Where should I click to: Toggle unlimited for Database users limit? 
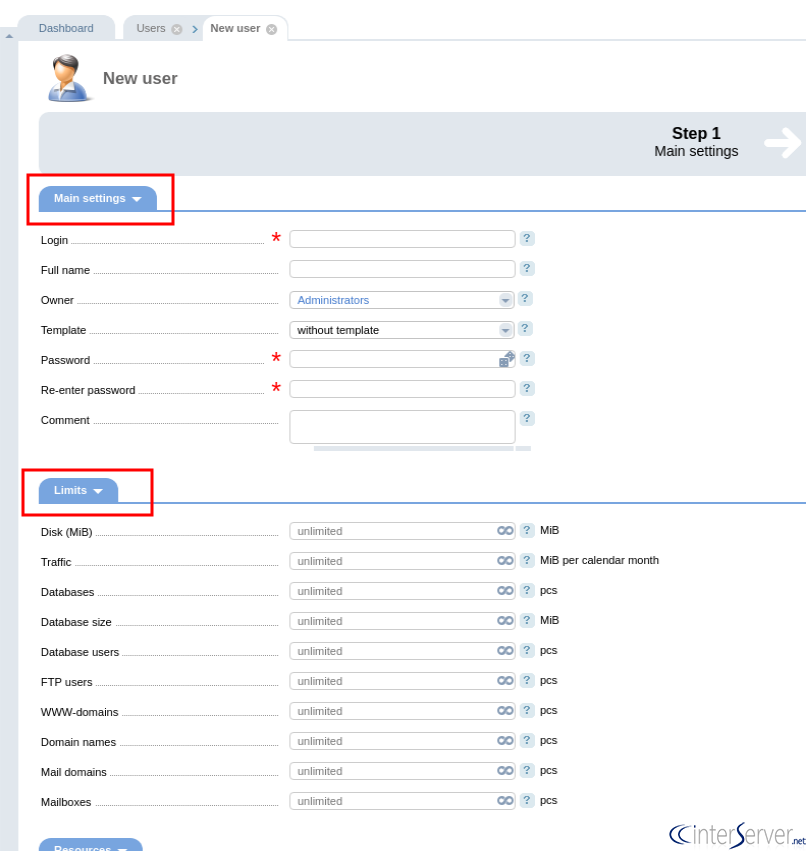pyautogui.click(x=505, y=651)
